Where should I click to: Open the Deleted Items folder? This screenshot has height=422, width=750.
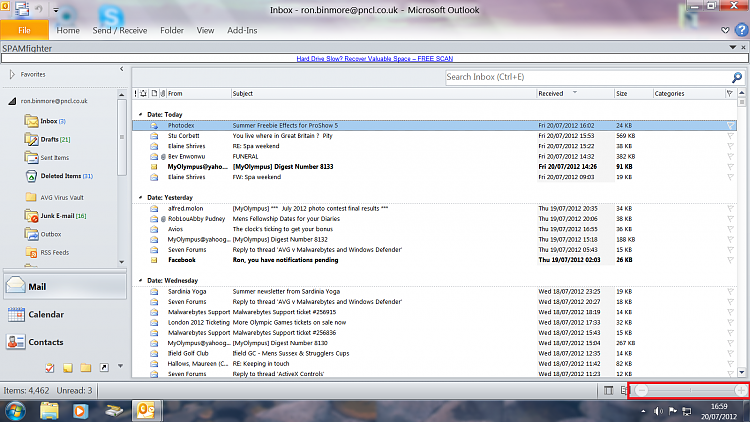click(x=59, y=176)
